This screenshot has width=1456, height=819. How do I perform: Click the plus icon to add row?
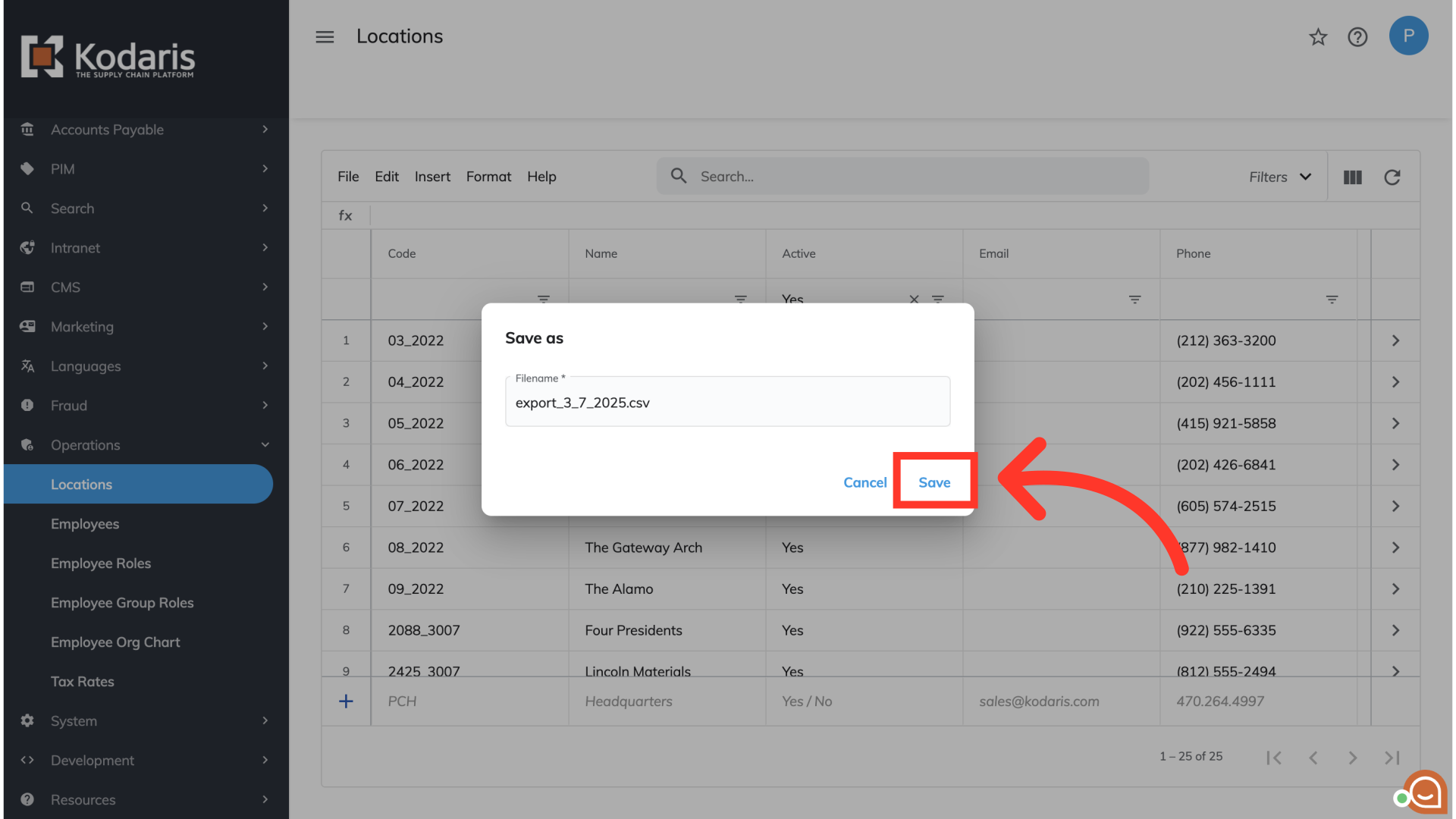tap(346, 701)
